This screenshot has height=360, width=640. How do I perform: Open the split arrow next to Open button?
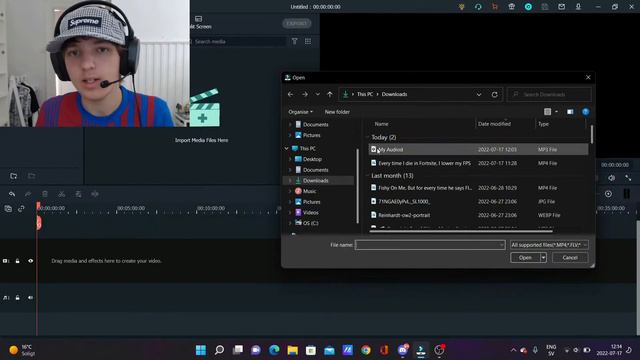coord(543,258)
